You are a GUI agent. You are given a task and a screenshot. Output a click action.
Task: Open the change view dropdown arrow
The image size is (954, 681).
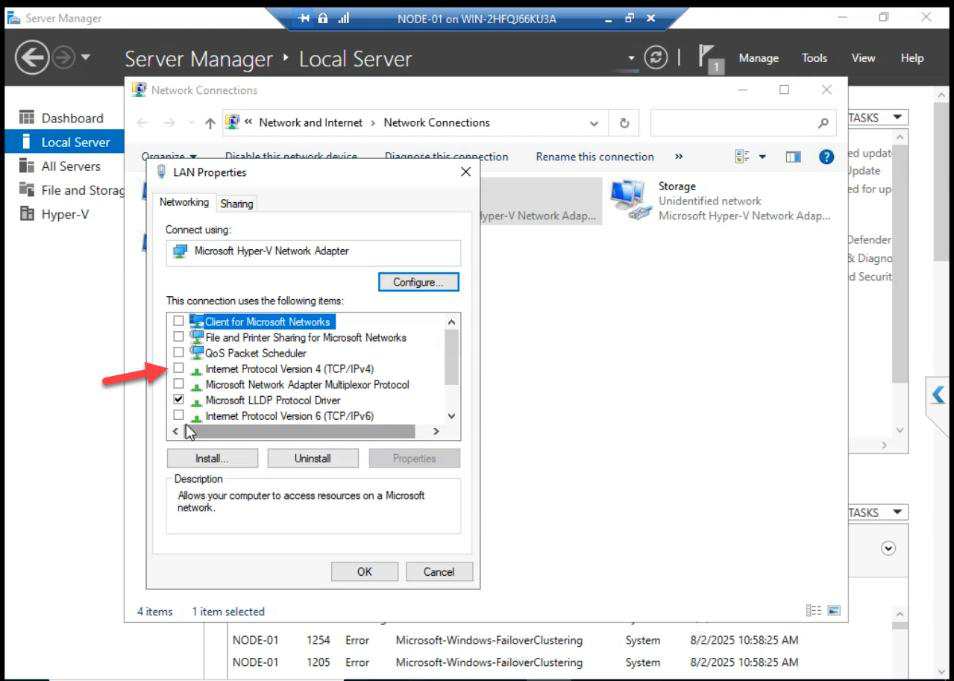point(762,157)
